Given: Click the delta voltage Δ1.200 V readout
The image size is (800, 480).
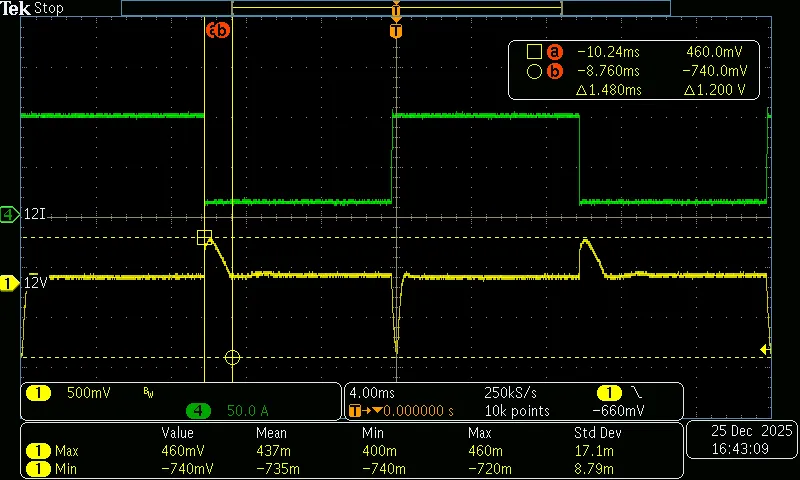Looking at the screenshot, I should (x=714, y=90).
